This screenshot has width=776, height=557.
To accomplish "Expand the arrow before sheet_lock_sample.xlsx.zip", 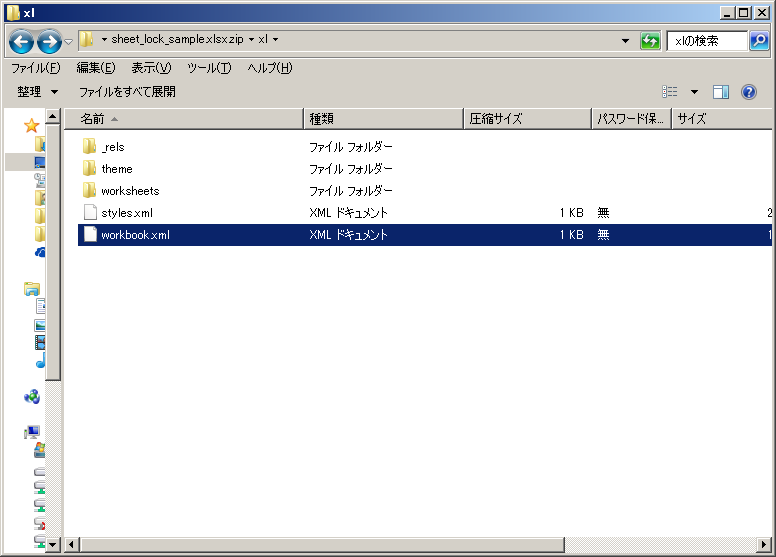I will (104, 39).
